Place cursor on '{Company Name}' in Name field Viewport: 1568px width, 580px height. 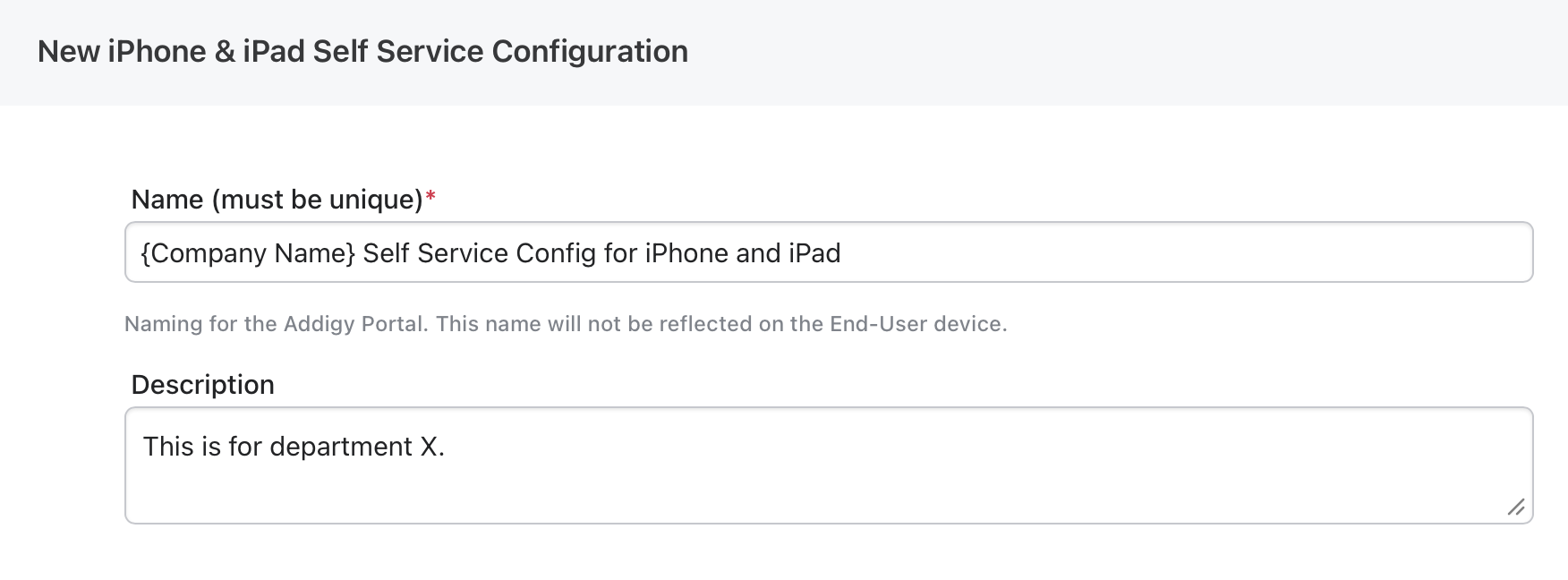click(x=248, y=253)
